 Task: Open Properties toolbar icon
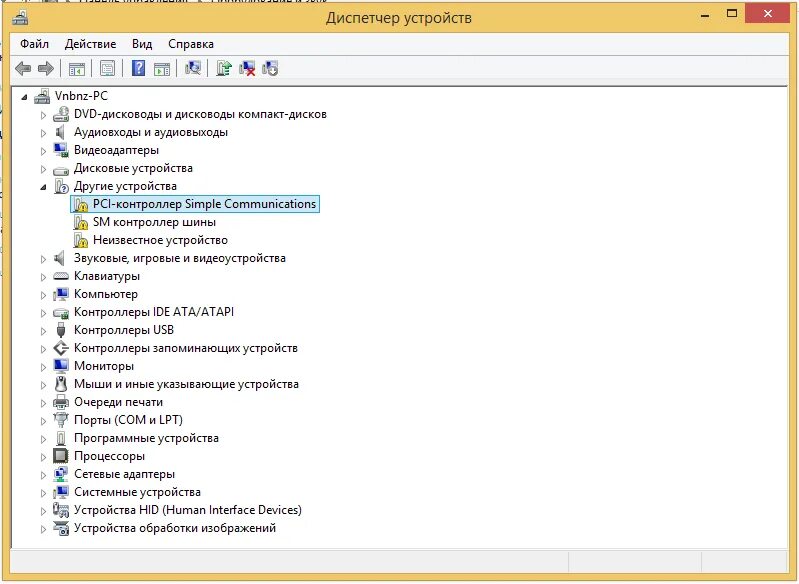[108, 68]
